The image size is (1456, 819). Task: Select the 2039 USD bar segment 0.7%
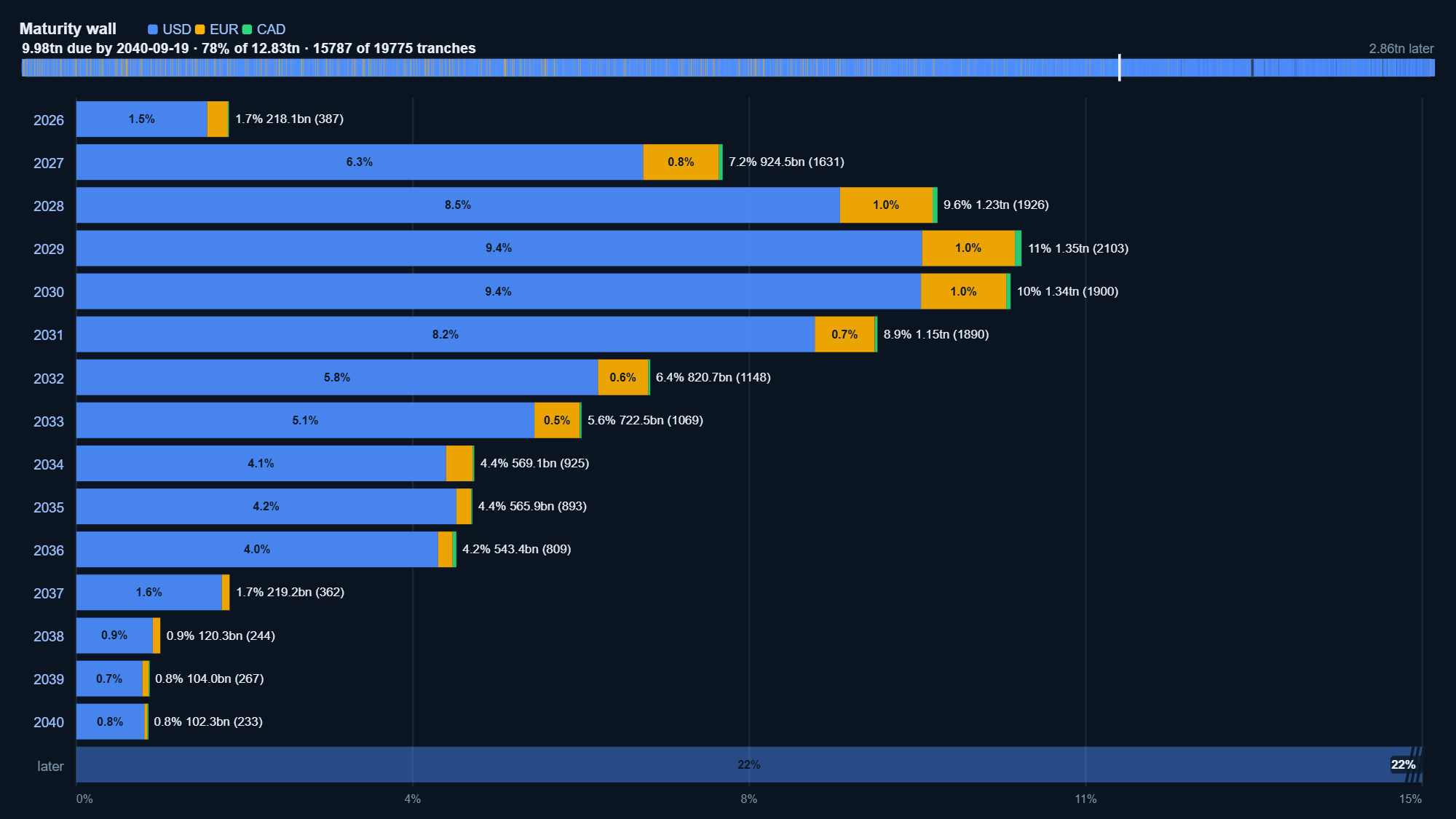tap(109, 678)
